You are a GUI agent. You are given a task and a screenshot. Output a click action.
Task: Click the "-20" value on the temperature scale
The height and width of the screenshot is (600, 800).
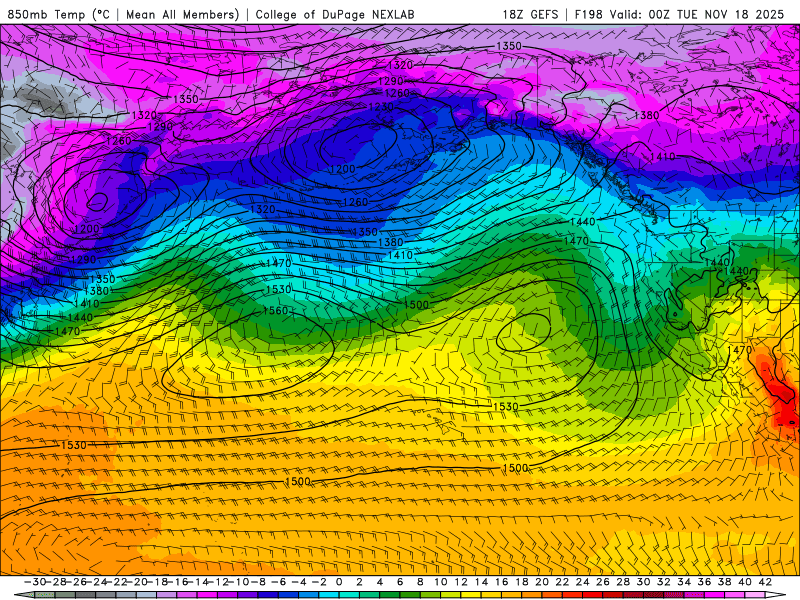coord(136,582)
